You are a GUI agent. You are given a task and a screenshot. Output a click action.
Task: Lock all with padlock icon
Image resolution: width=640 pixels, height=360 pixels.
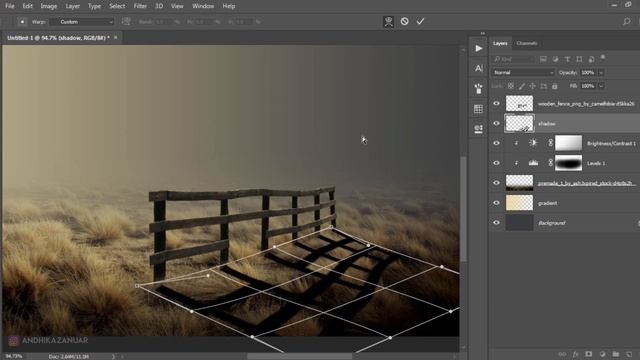click(554, 86)
